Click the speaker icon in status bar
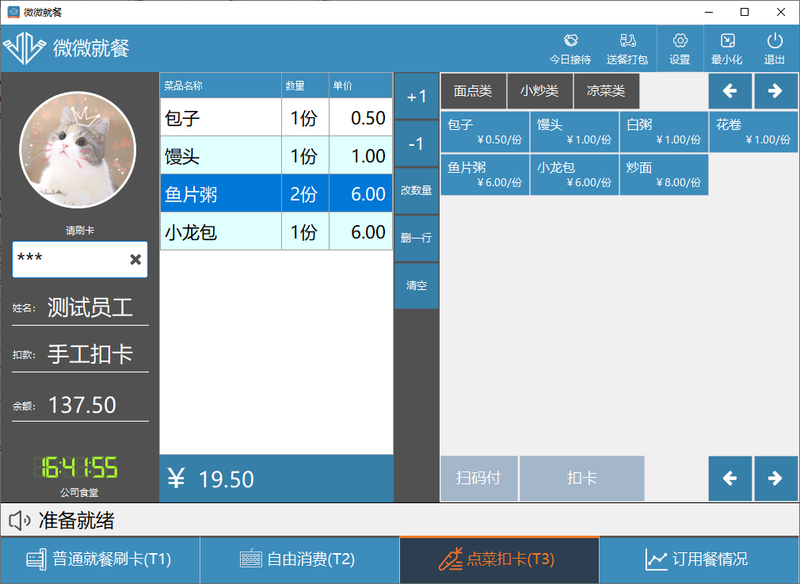The width and height of the screenshot is (800, 584). tap(19, 521)
